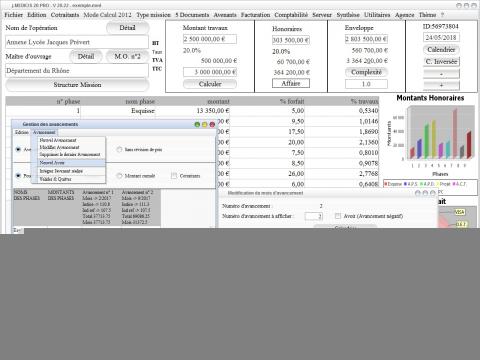Viewport: 480px width, 360px height.
Task: Click Avancement menu in Gestion des avancements window
Action: [x=44, y=132]
